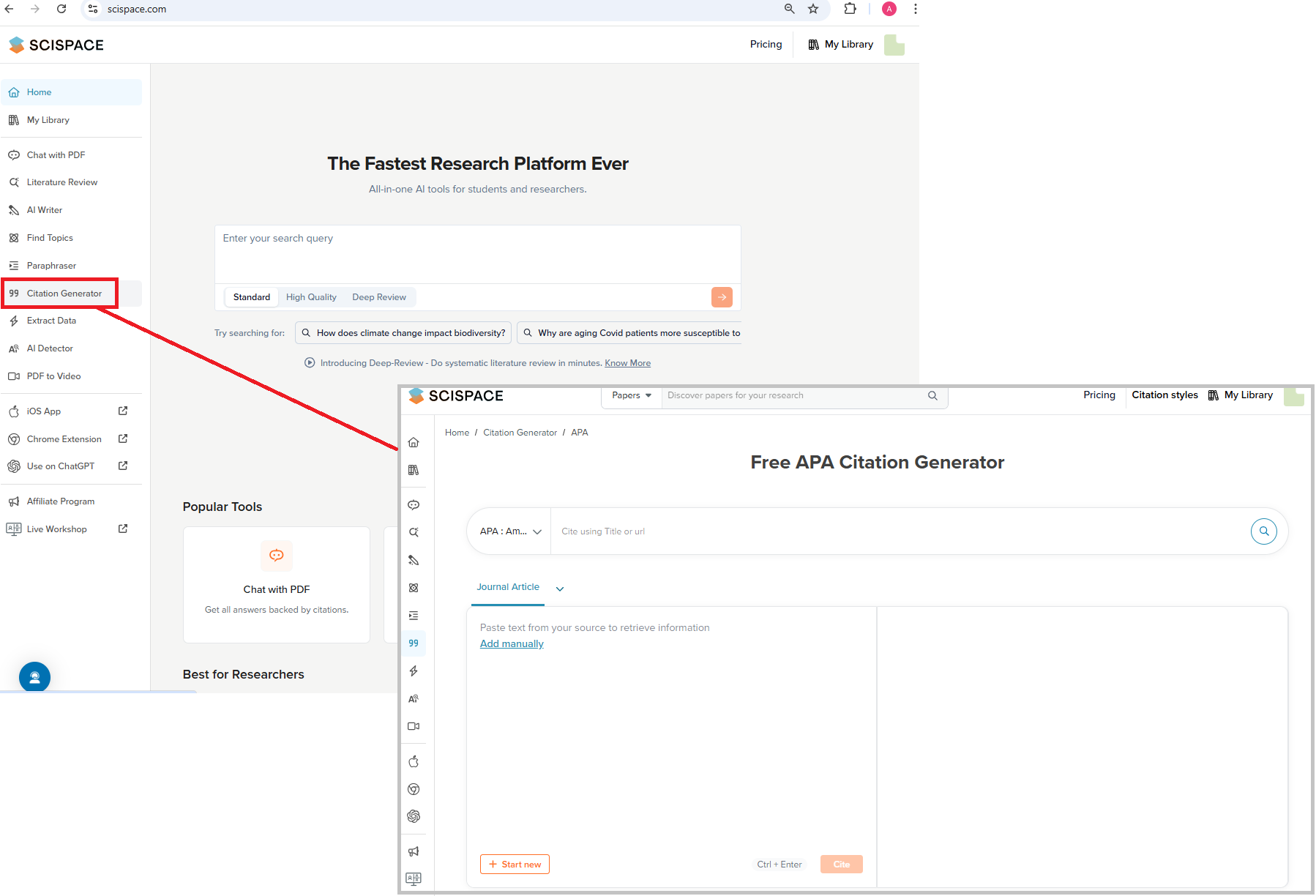1316x896 pixels.
Task: Submit the search query with orange arrow
Action: pyautogui.click(x=722, y=297)
